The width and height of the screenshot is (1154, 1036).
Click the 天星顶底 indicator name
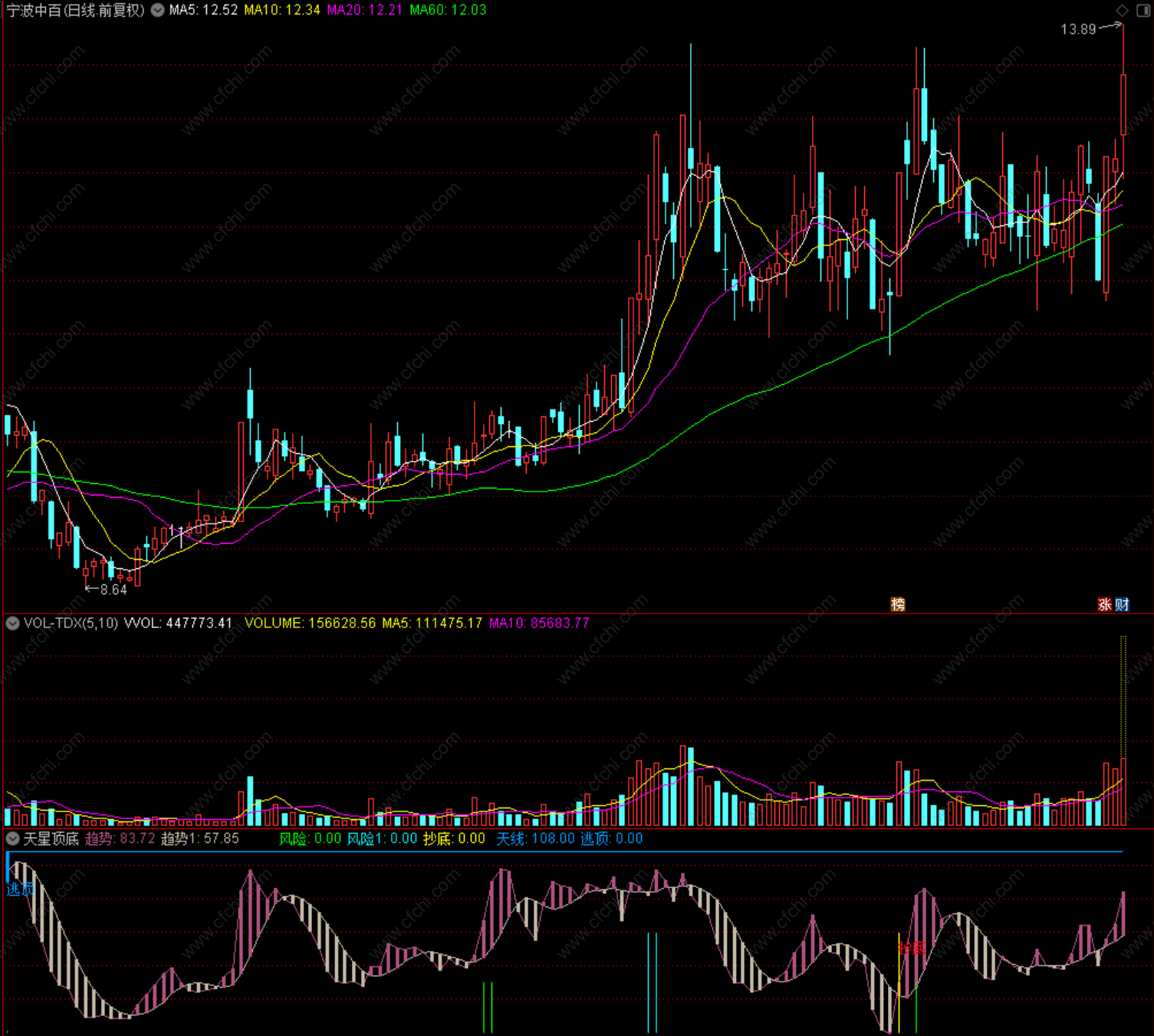click(51, 838)
